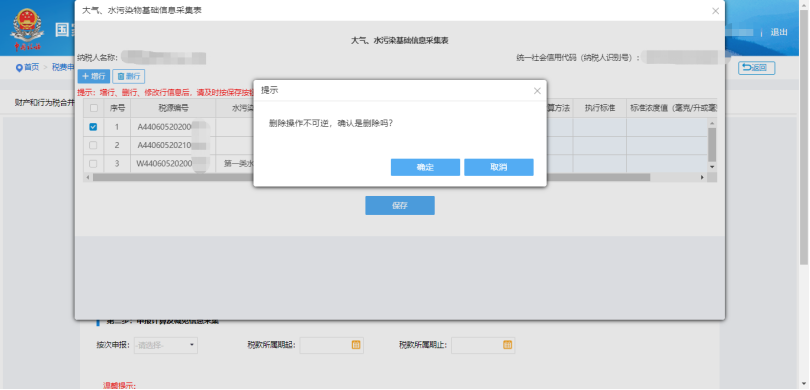Click the table scroll left arrow

tap(87, 177)
